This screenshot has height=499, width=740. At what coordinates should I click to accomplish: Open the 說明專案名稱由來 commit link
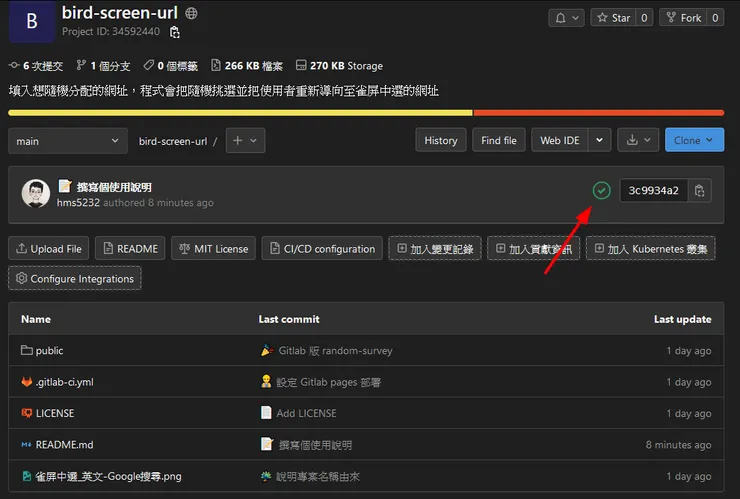(x=318, y=476)
